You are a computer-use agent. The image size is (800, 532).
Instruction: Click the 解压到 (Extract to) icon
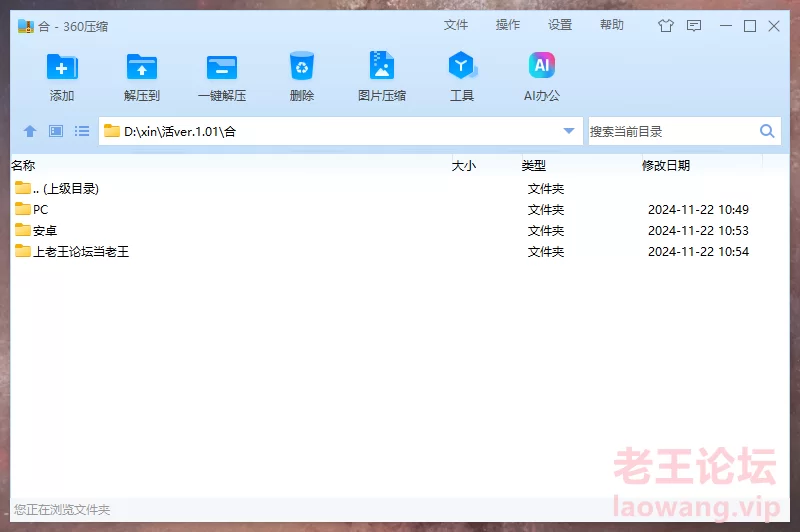pos(142,68)
